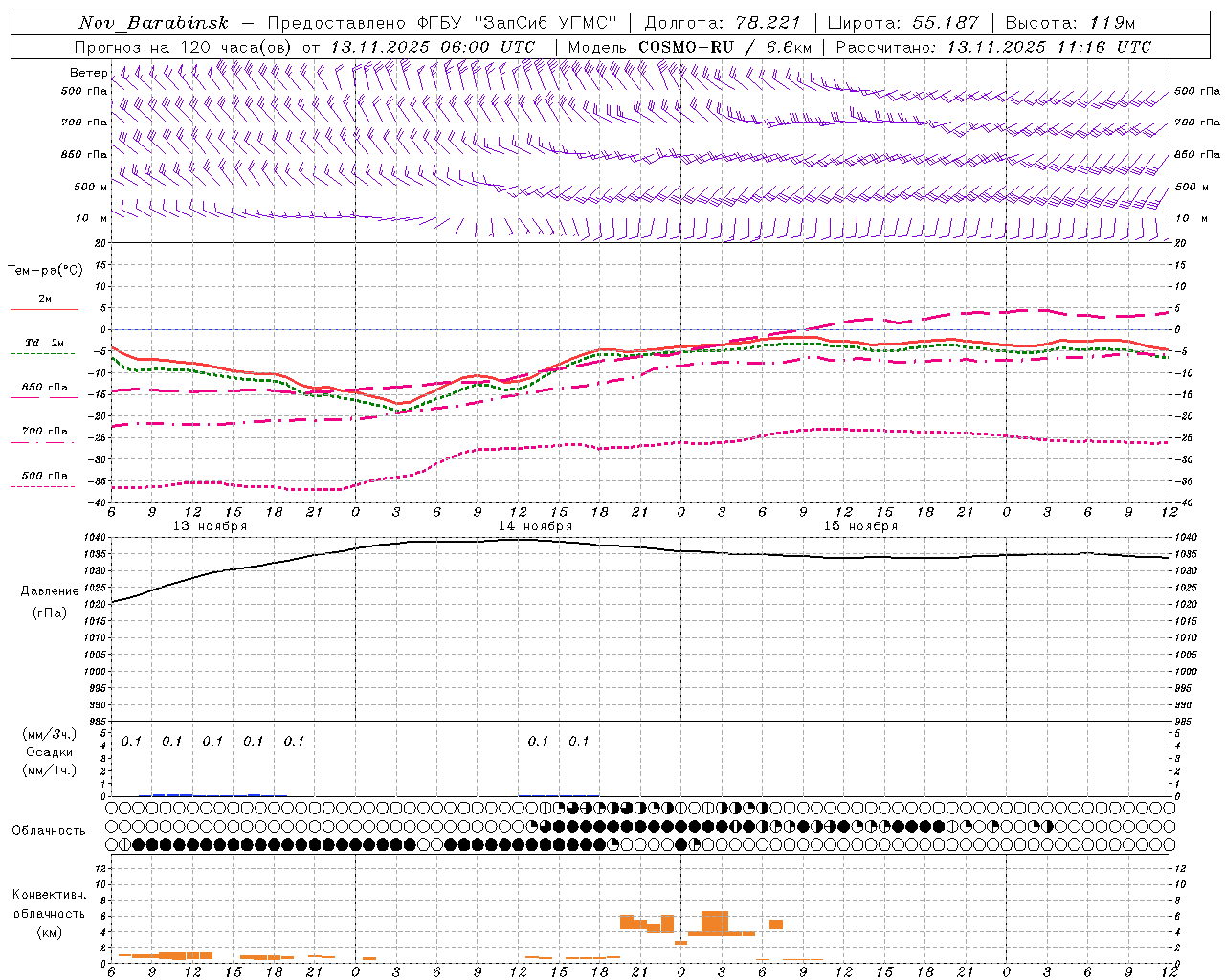Click the Конвективн. облачность label

coord(49,904)
